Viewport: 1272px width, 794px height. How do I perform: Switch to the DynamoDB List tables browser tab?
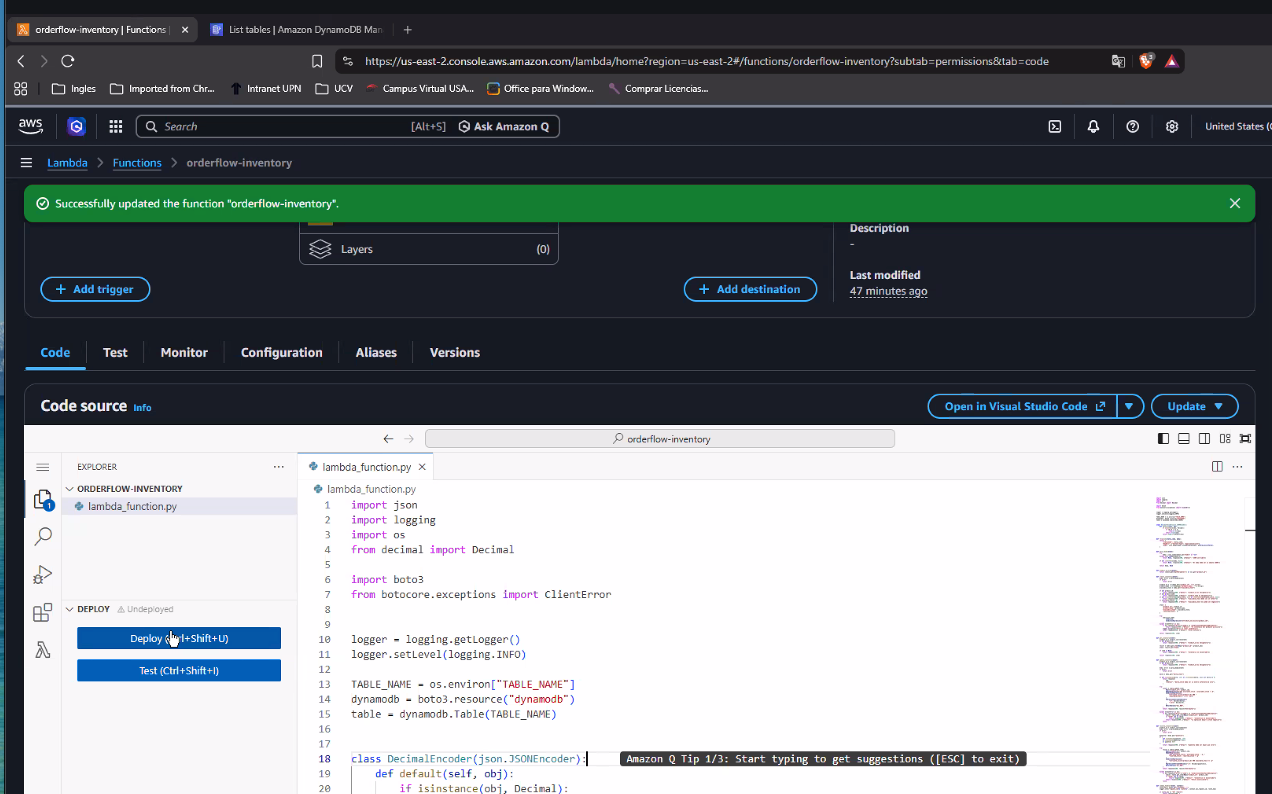tap(296, 30)
